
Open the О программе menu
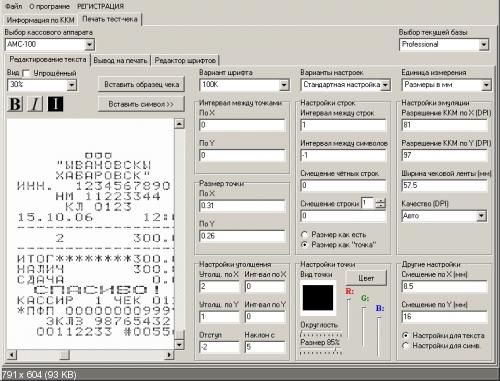49,6
